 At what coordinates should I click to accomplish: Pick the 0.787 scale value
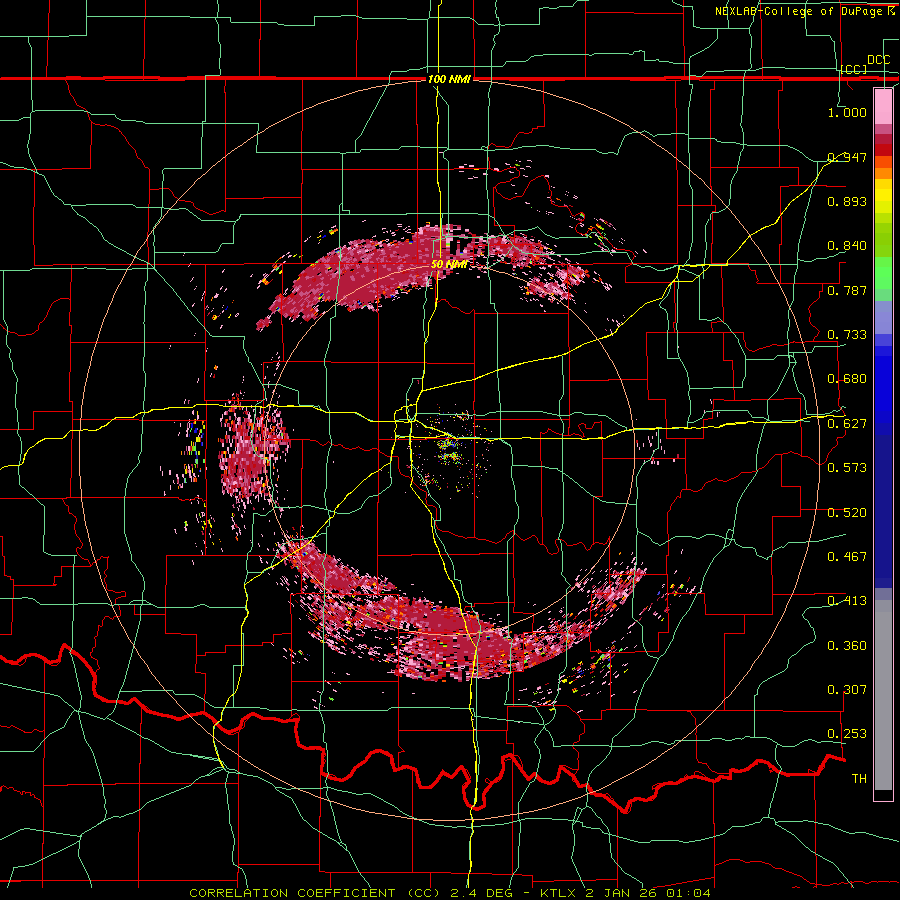847,290
